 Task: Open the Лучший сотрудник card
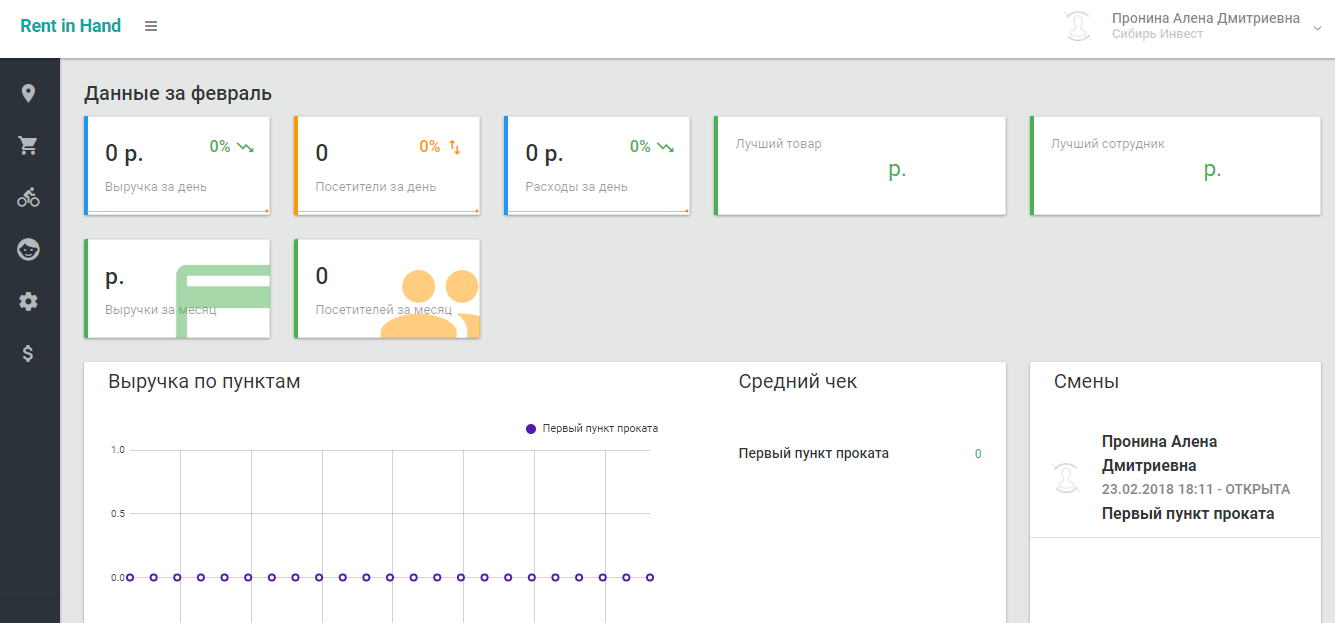click(1175, 166)
